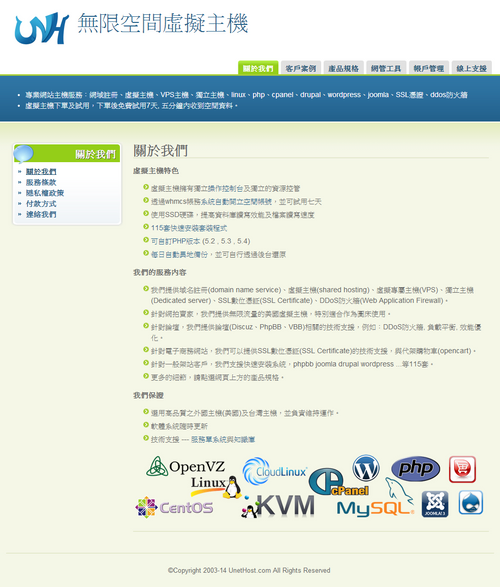
Task: Click the PHP logo
Action: tap(415, 468)
